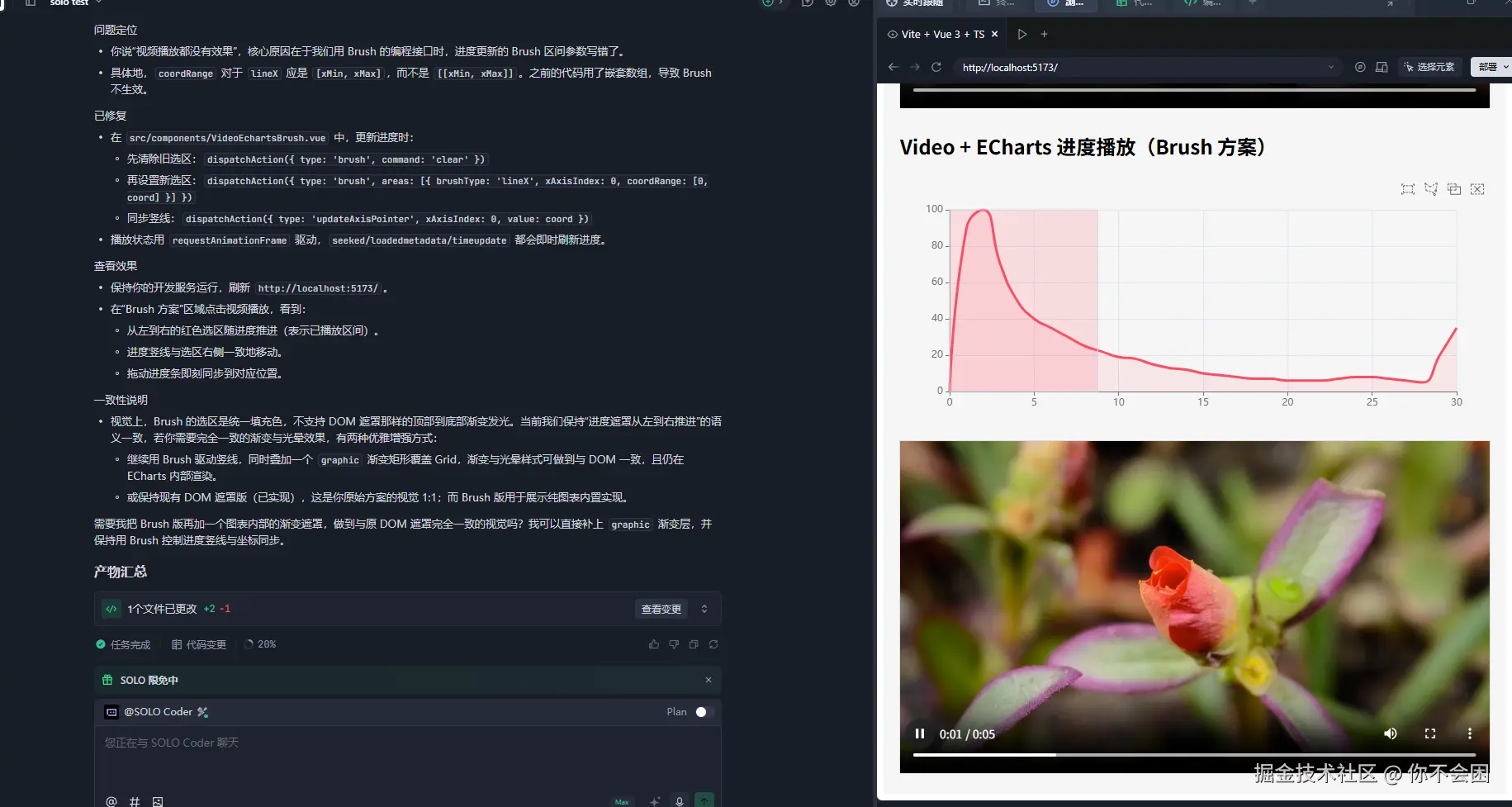Mute the video with the speaker icon
Image resolution: width=1512 pixels, height=807 pixels.
tap(1391, 733)
